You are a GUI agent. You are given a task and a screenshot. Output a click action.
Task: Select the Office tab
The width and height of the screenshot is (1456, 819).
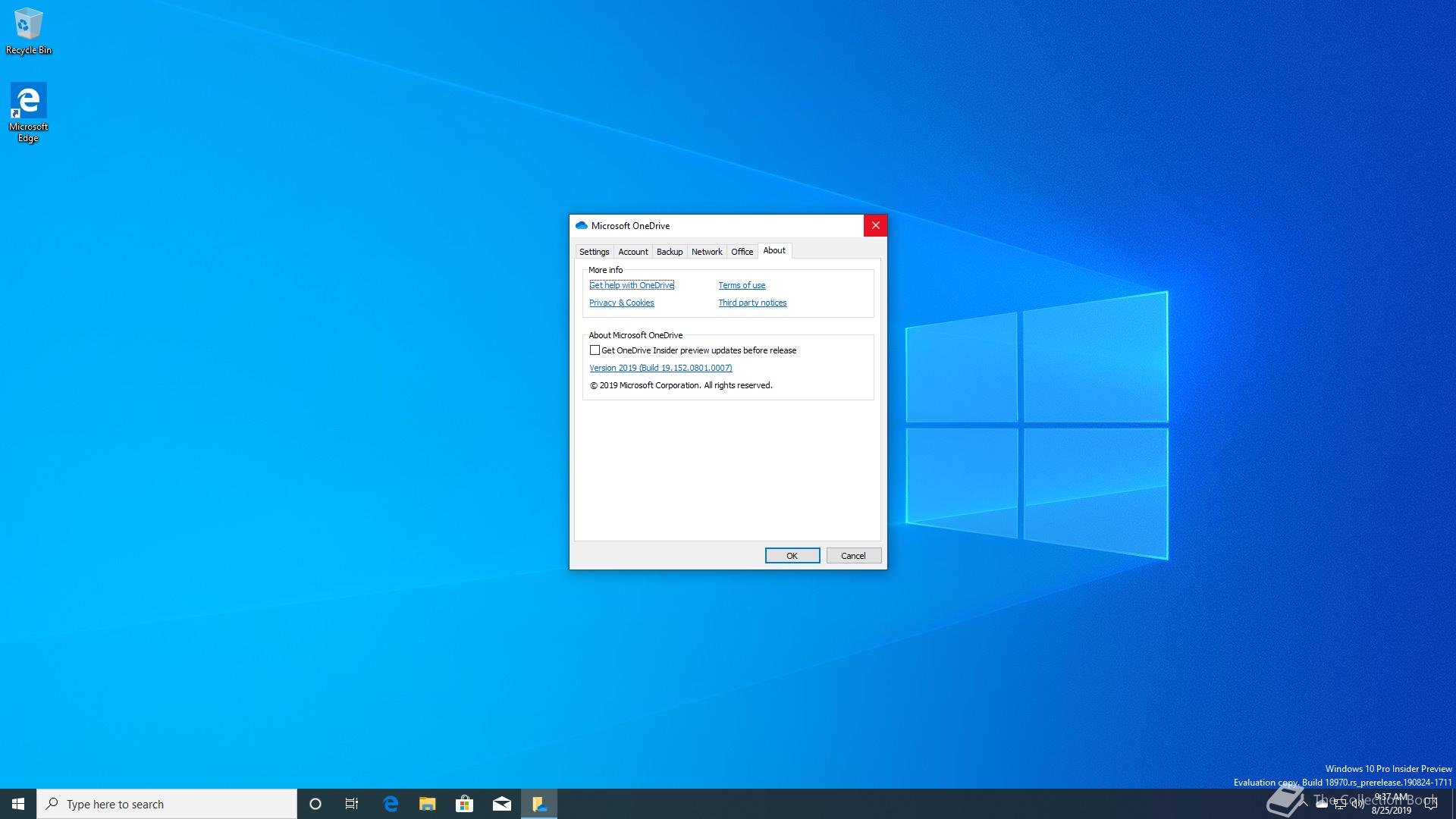pyautogui.click(x=742, y=252)
